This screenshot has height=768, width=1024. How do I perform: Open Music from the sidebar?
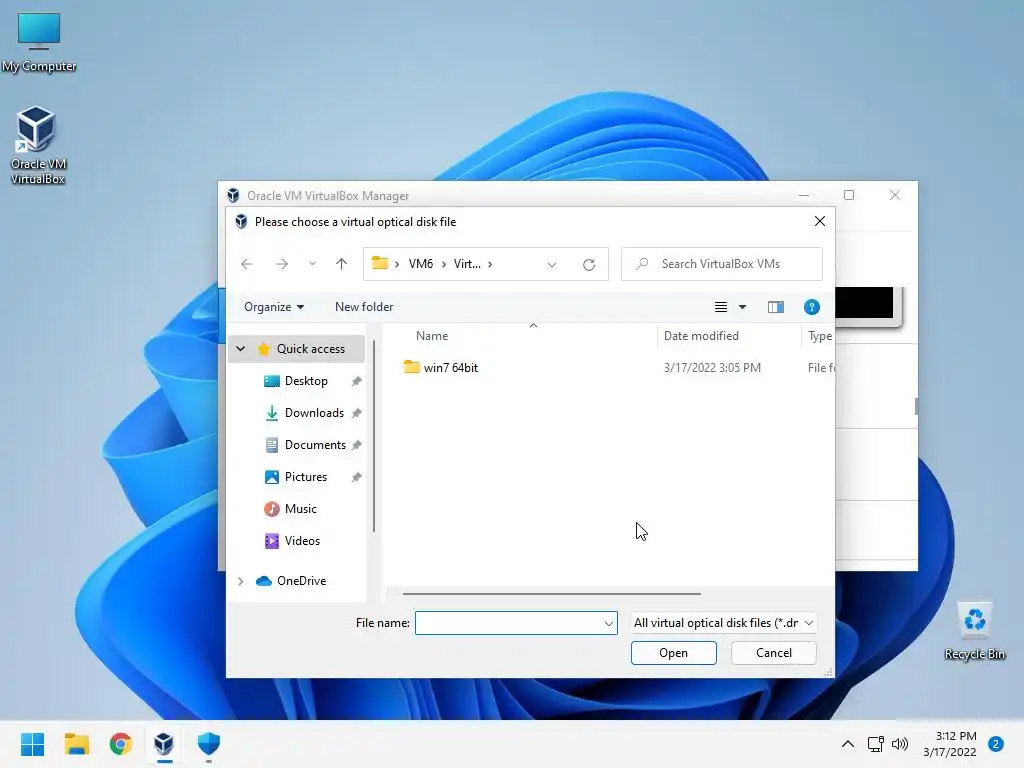pos(300,509)
